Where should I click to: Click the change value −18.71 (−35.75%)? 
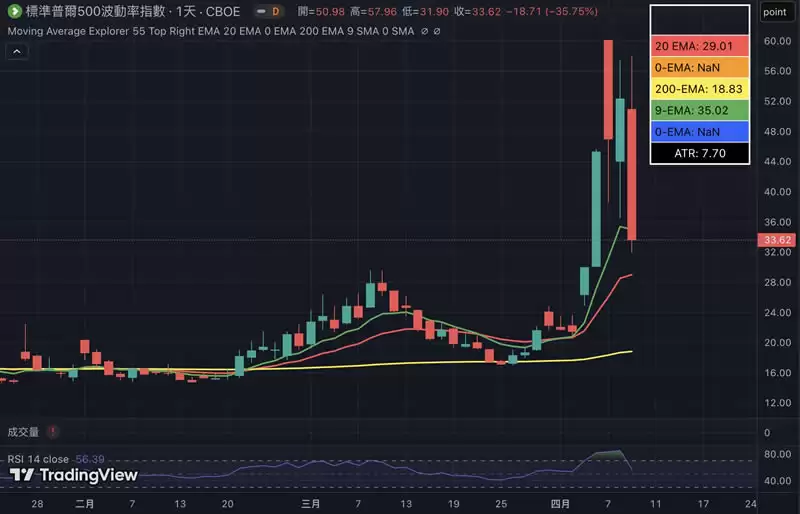click(x=552, y=11)
